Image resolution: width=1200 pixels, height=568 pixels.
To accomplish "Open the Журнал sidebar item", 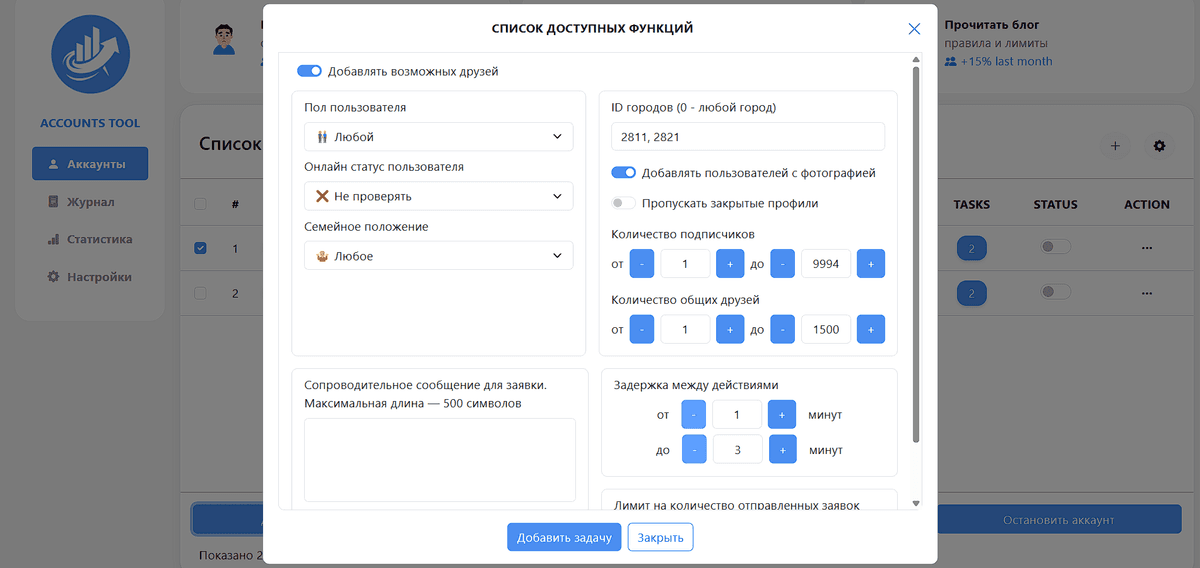I will pyautogui.click(x=90, y=202).
